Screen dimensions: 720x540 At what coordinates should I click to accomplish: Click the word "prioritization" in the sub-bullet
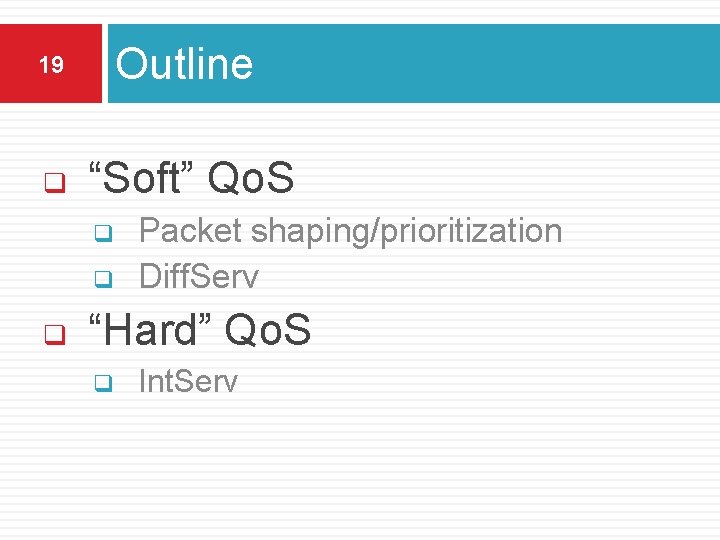pos(472,232)
